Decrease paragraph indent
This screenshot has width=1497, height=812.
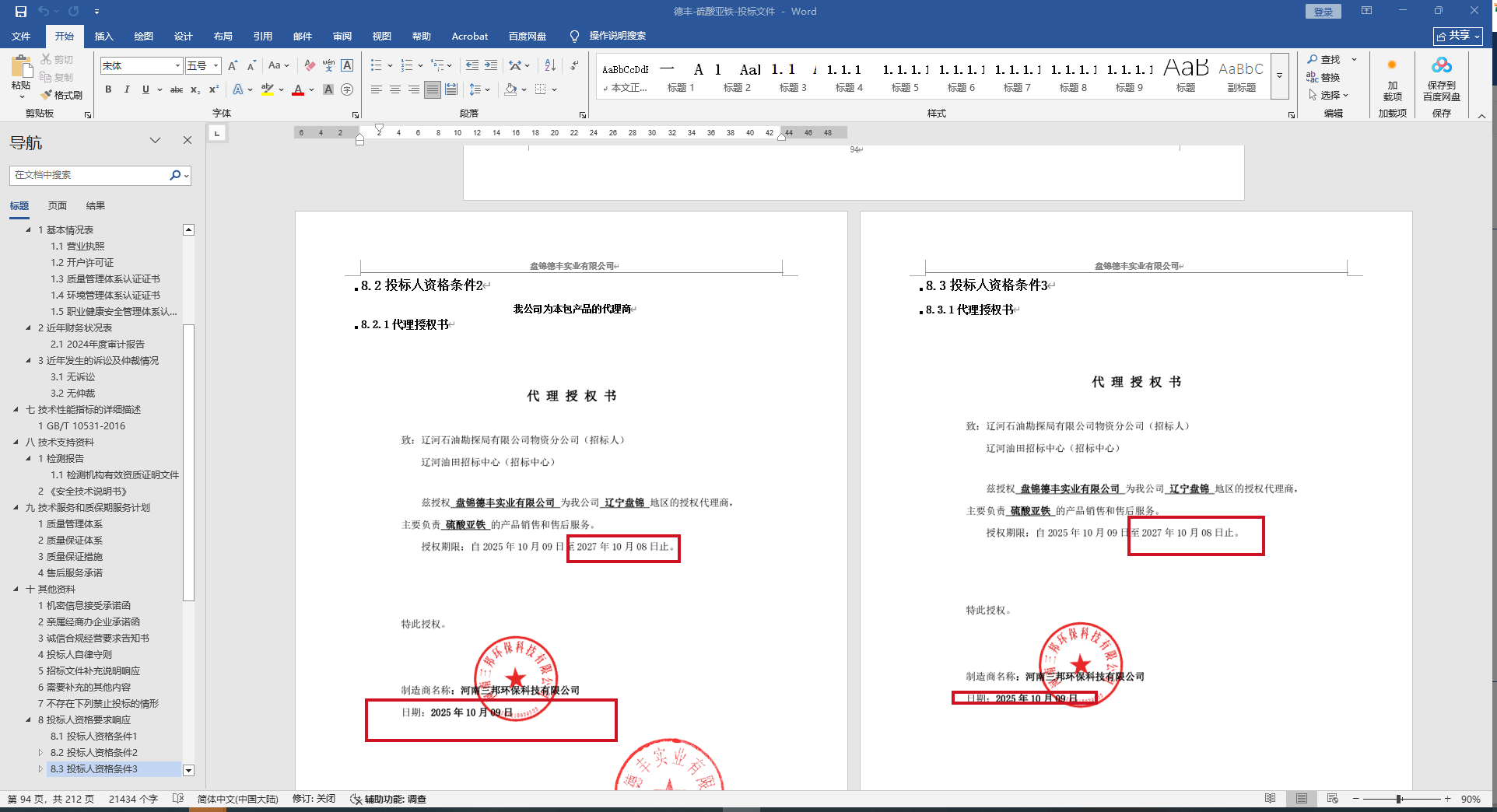(x=472, y=66)
